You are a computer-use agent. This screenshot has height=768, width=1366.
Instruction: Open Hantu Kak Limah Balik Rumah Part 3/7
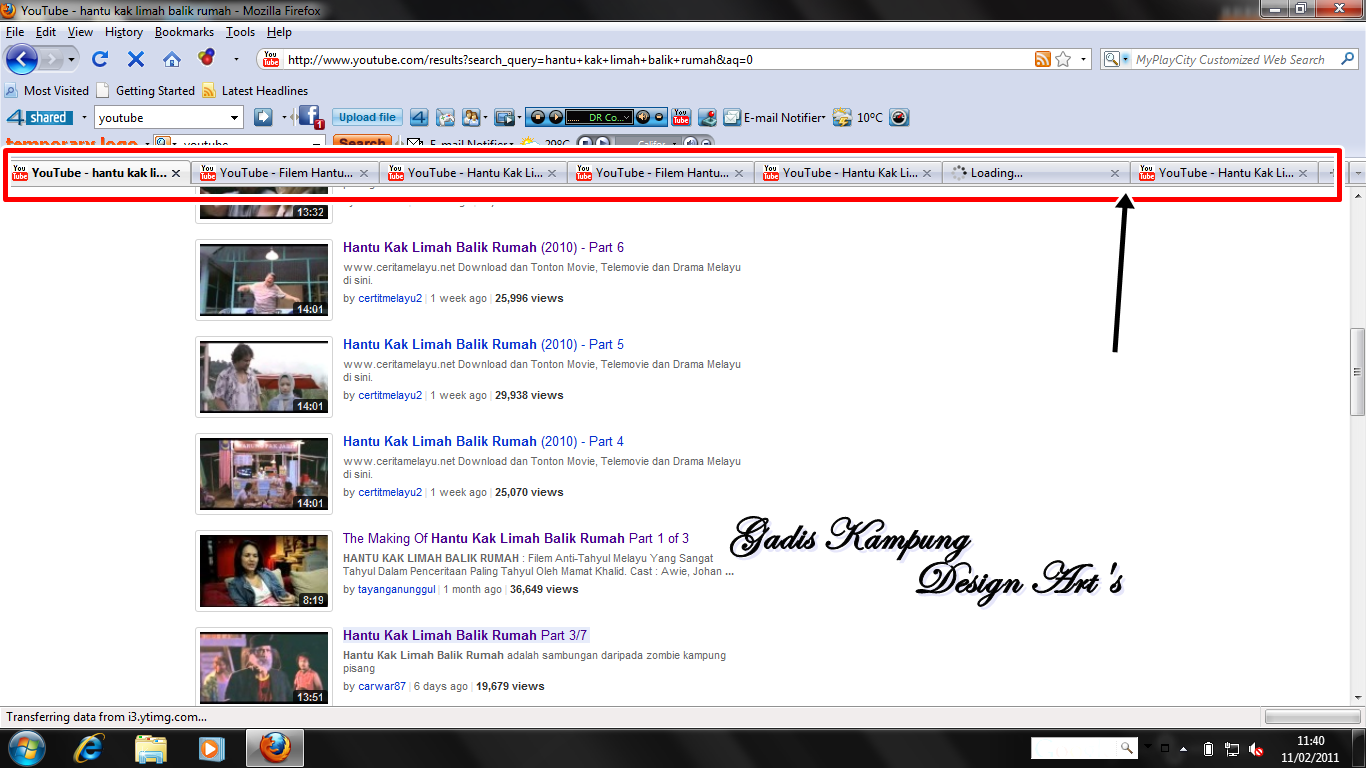tap(466, 635)
